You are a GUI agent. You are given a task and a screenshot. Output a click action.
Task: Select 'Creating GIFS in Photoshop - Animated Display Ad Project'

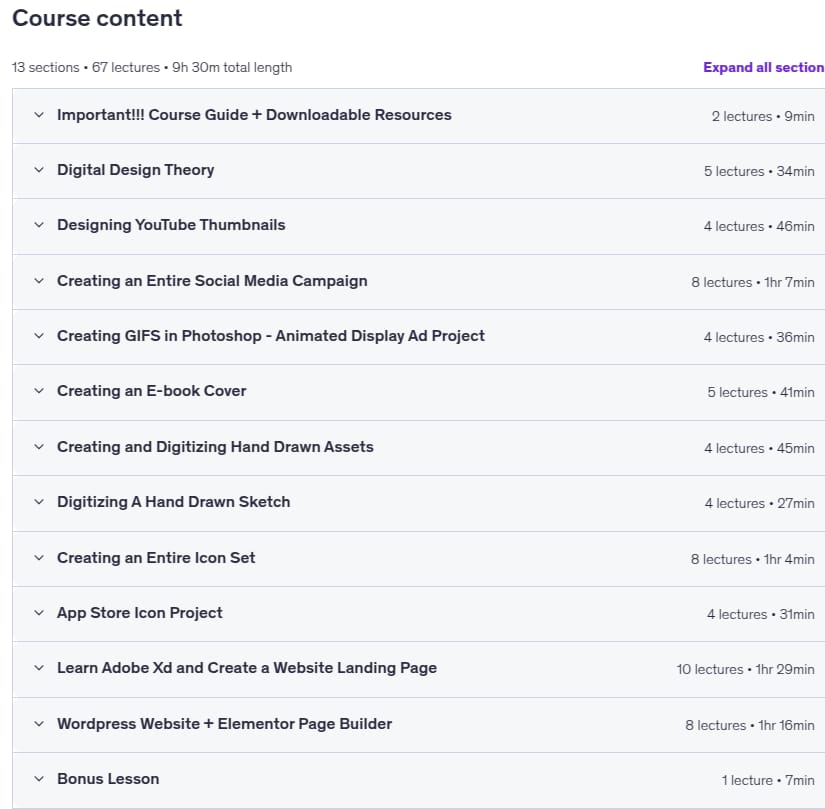pyautogui.click(x=271, y=336)
